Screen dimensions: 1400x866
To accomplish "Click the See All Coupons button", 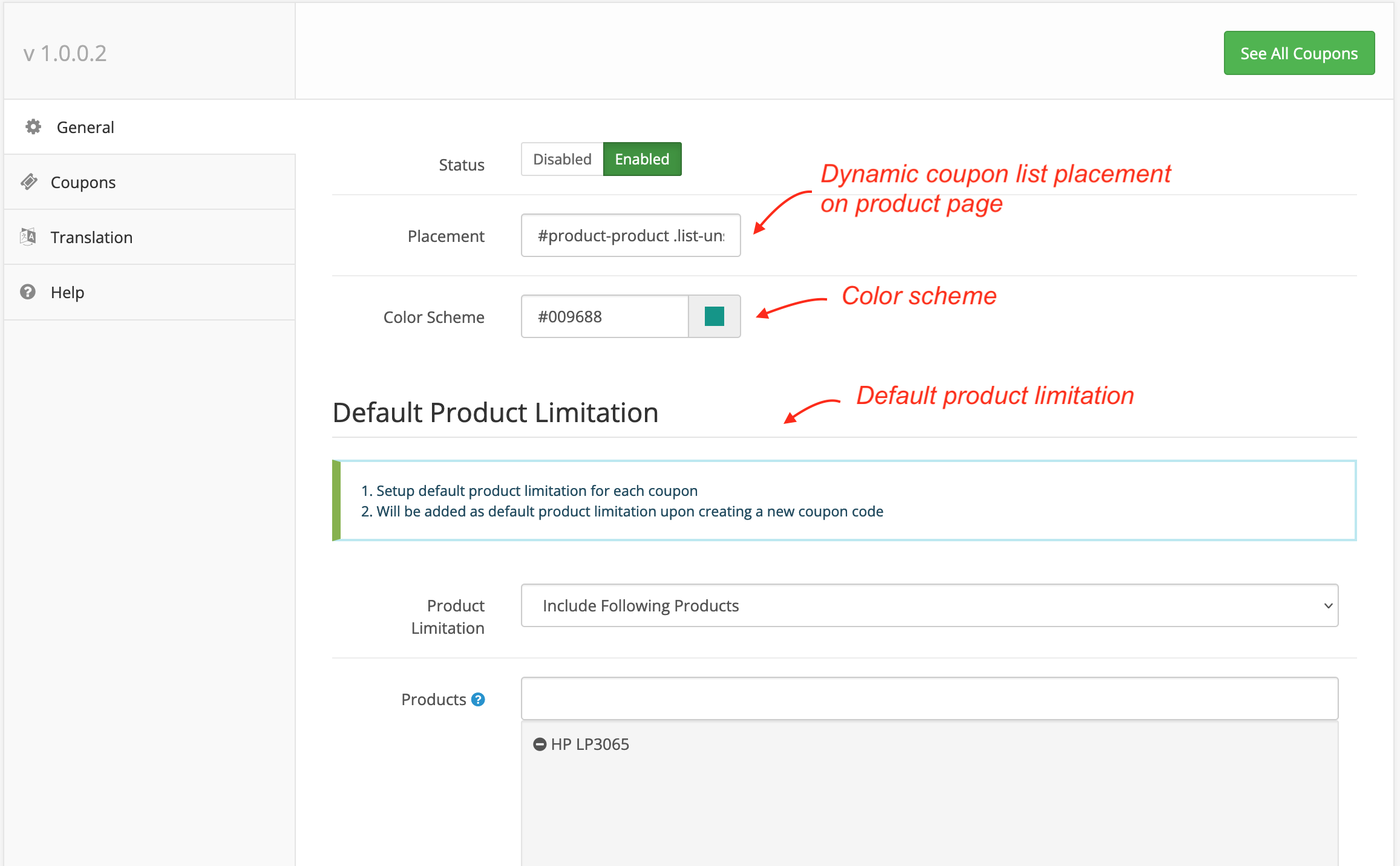I will tap(1299, 53).
